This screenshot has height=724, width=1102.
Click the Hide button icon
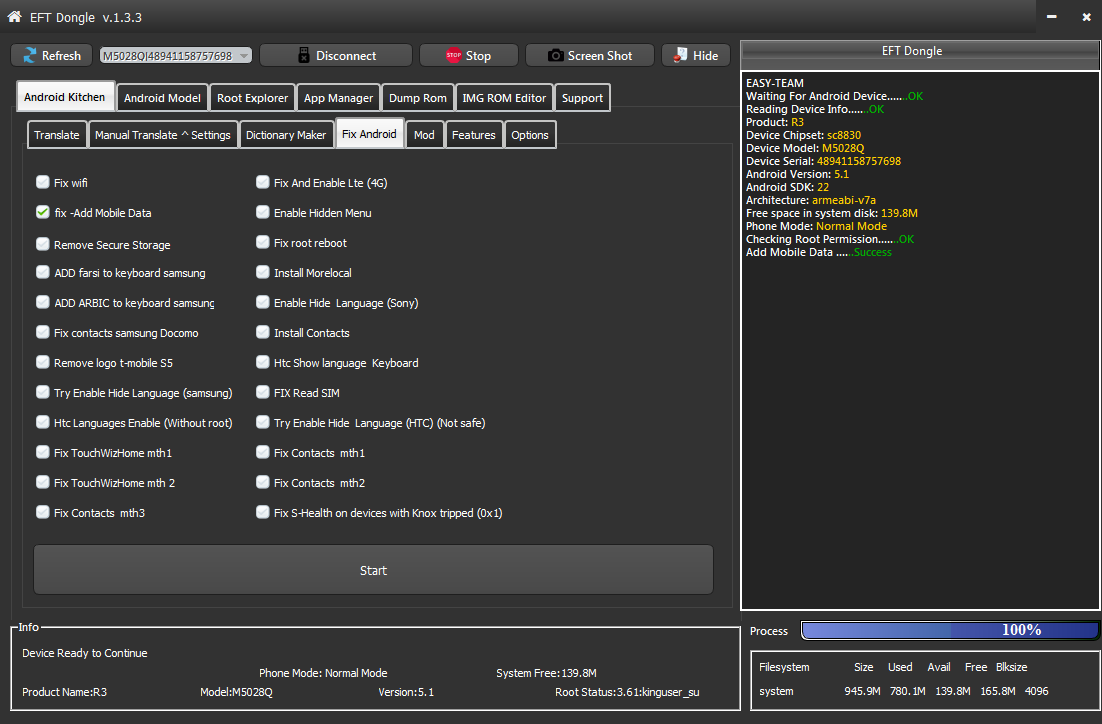tap(680, 55)
